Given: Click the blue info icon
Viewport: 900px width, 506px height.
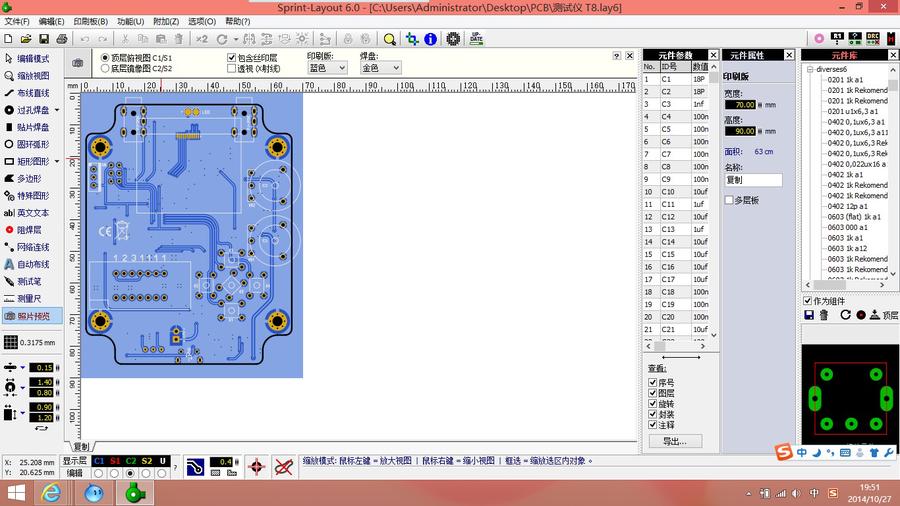Looking at the screenshot, I should pos(430,39).
